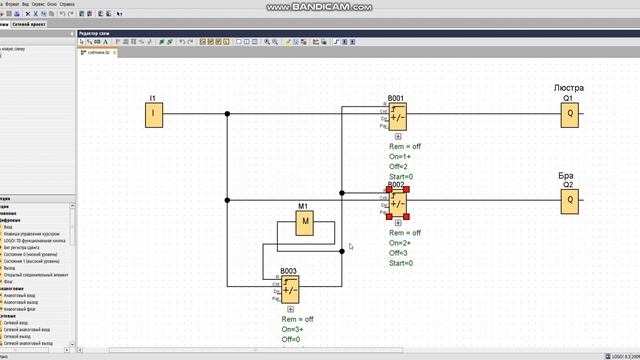The image size is (640, 360).
Task: Click the Бра label above Q2
Action: (566, 176)
